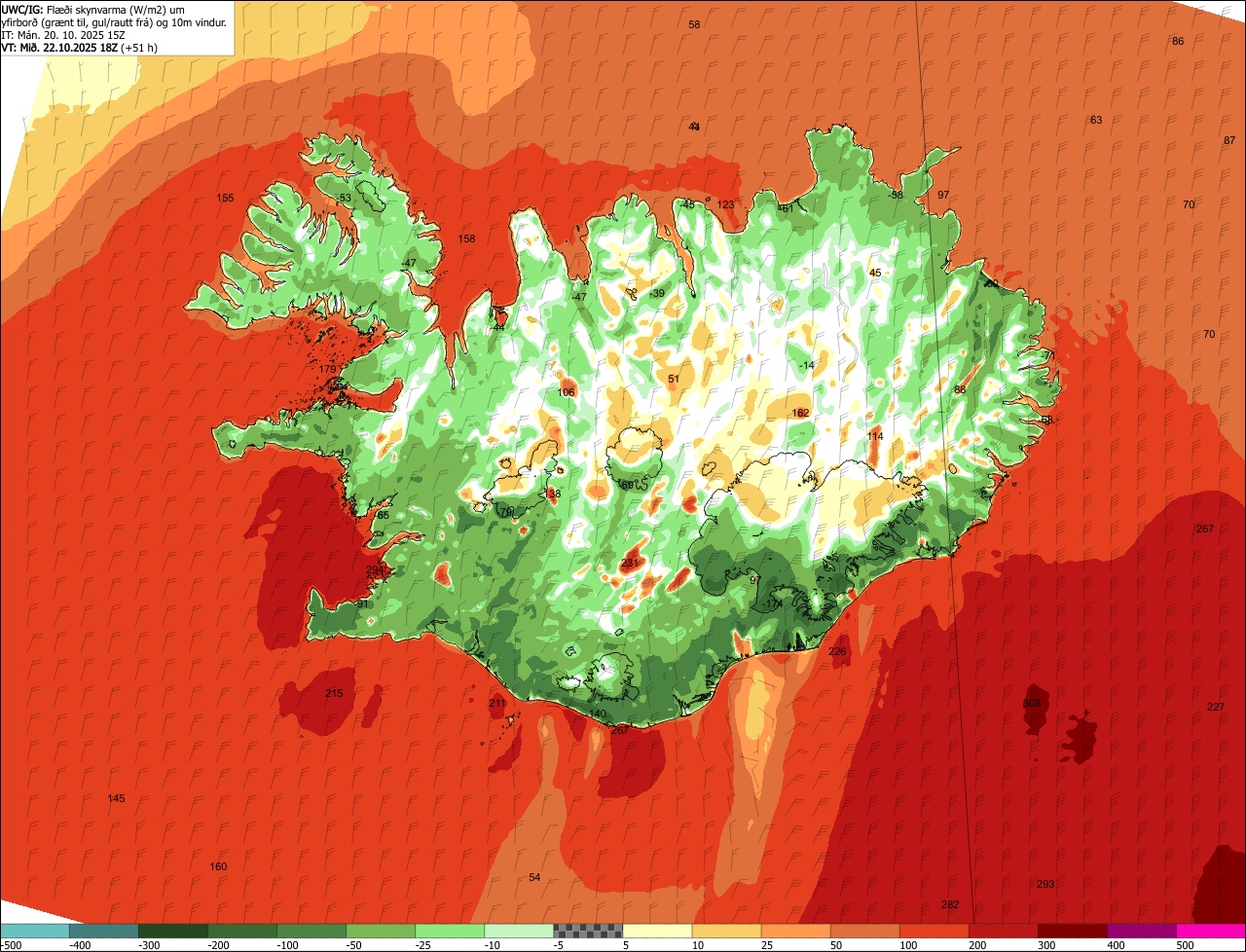Viewport: 1246px width, 952px height.
Task: Click the map value '160' in the southwest sea
Action: [218, 866]
